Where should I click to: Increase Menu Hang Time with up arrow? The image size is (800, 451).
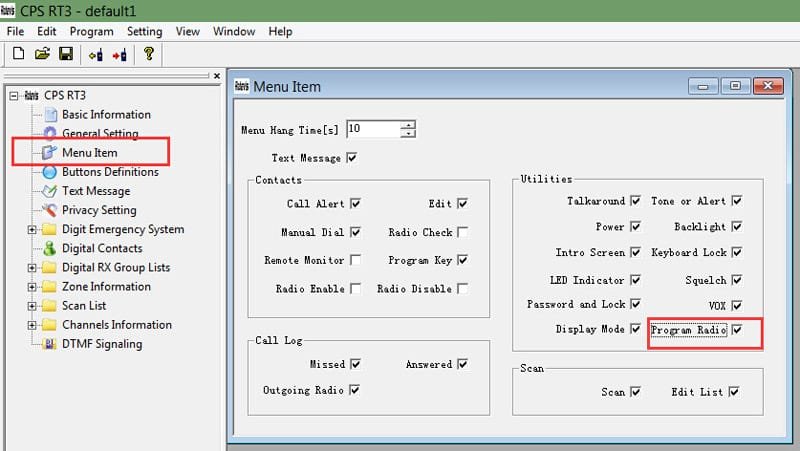(408, 124)
